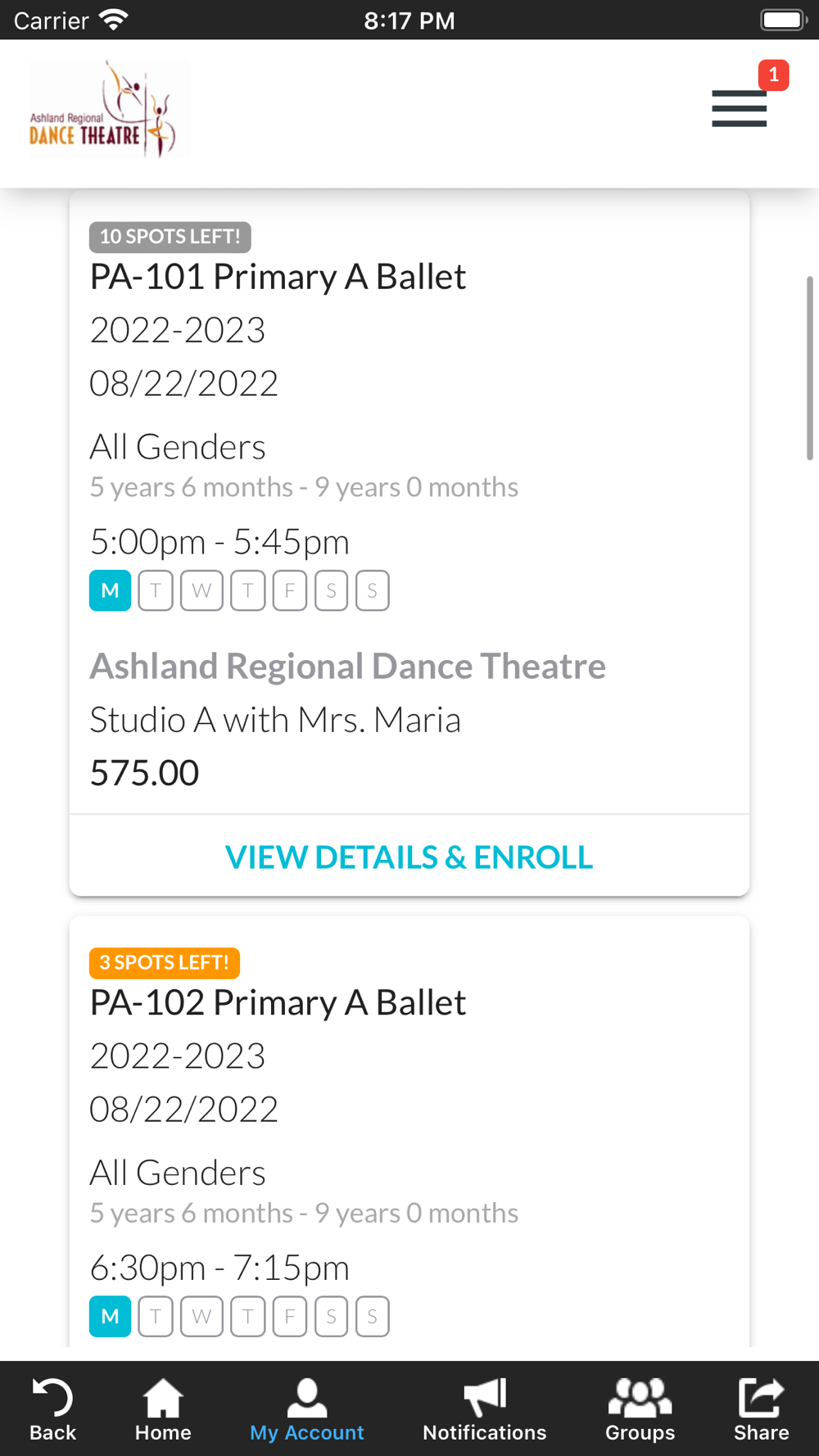This screenshot has height=1456, width=819.
Task: Tap Ashland Regional Dance Theatre location text
Action: click(x=347, y=666)
